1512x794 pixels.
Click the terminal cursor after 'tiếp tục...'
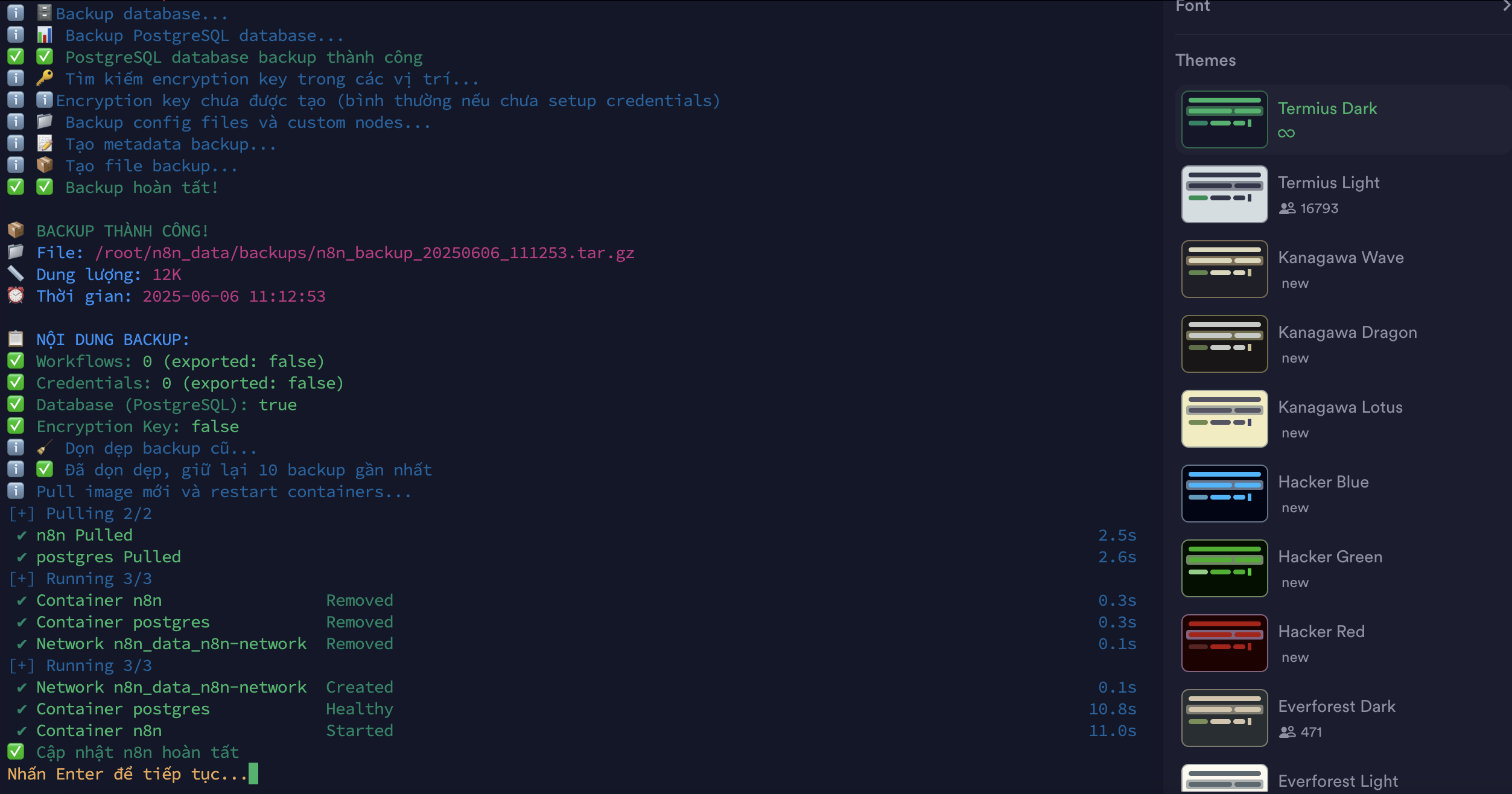click(253, 773)
